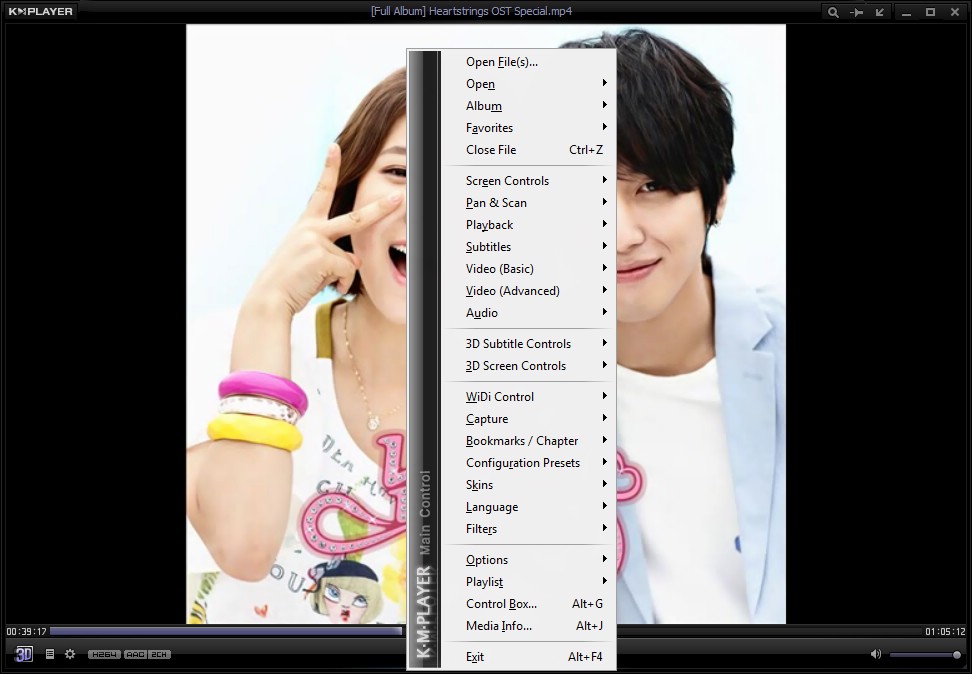Open settings with the gear icon
This screenshot has width=972, height=674.
69,653
